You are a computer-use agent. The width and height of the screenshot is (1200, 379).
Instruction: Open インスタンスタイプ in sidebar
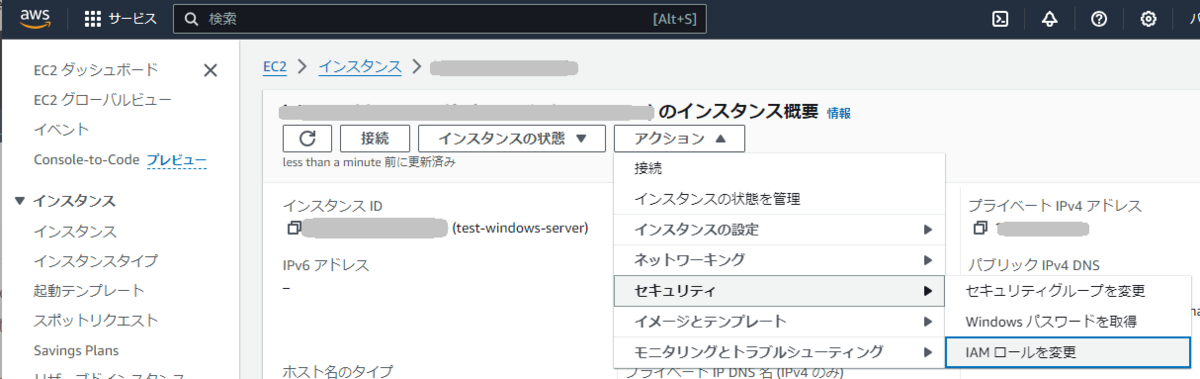pyautogui.click(x=96, y=261)
